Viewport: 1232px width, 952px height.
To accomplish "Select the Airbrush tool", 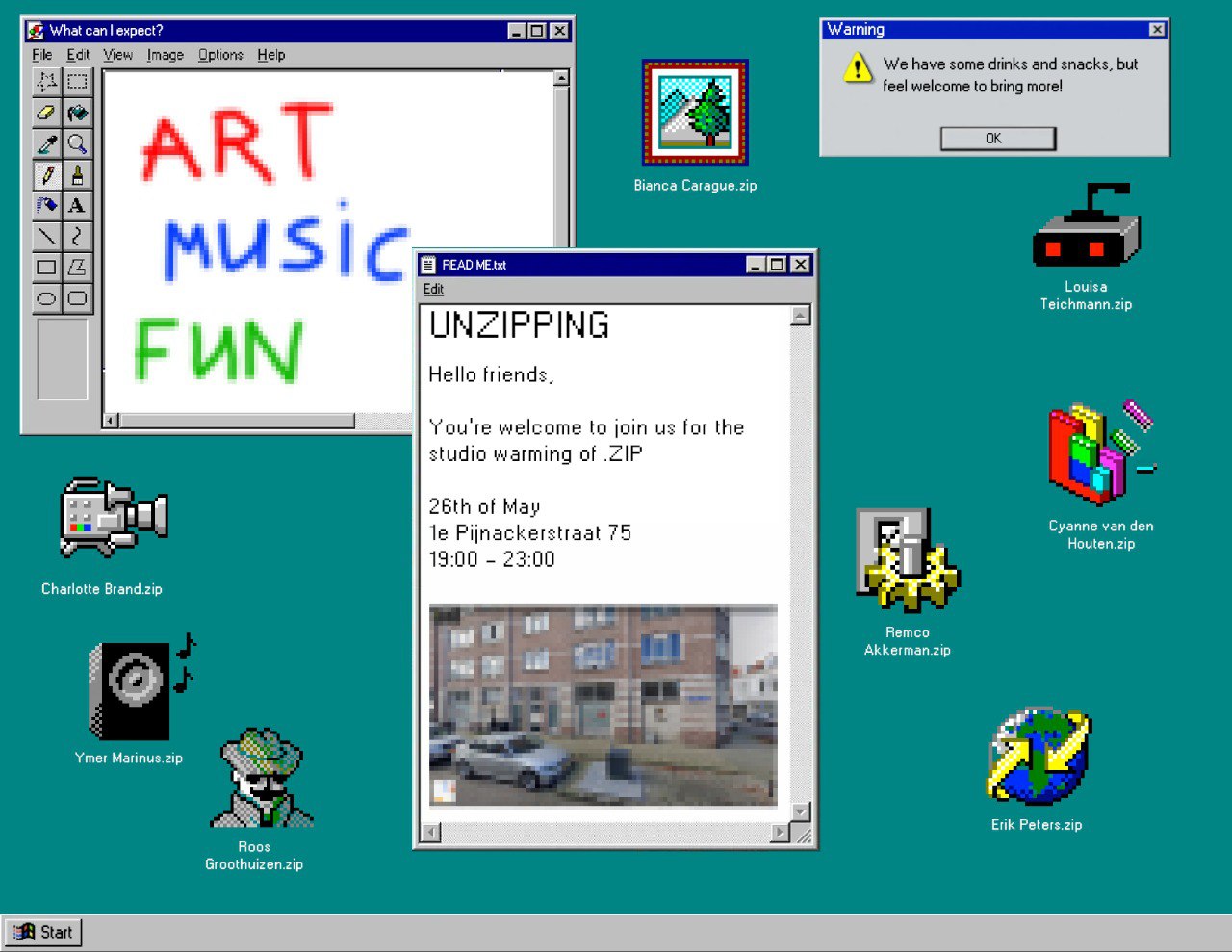I will pyautogui.click(x=45, y=205).
